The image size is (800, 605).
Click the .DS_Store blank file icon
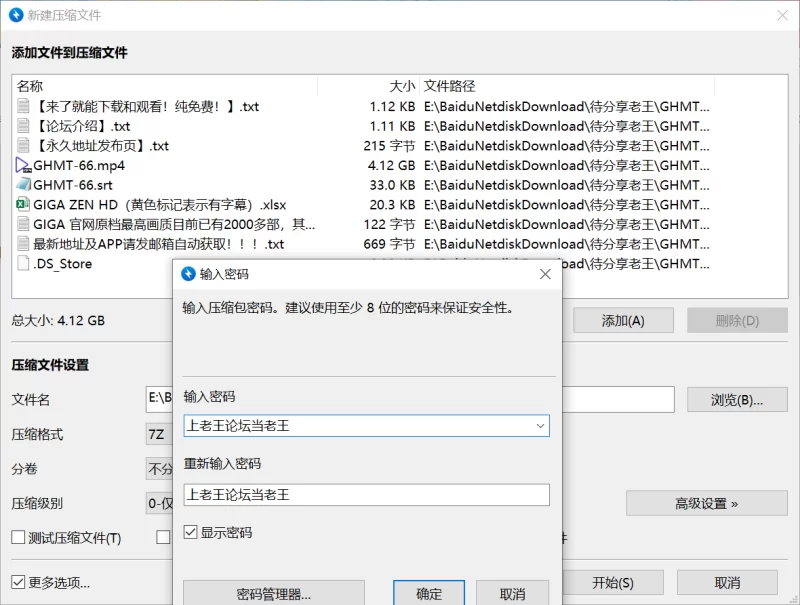[x=24, y=264]
